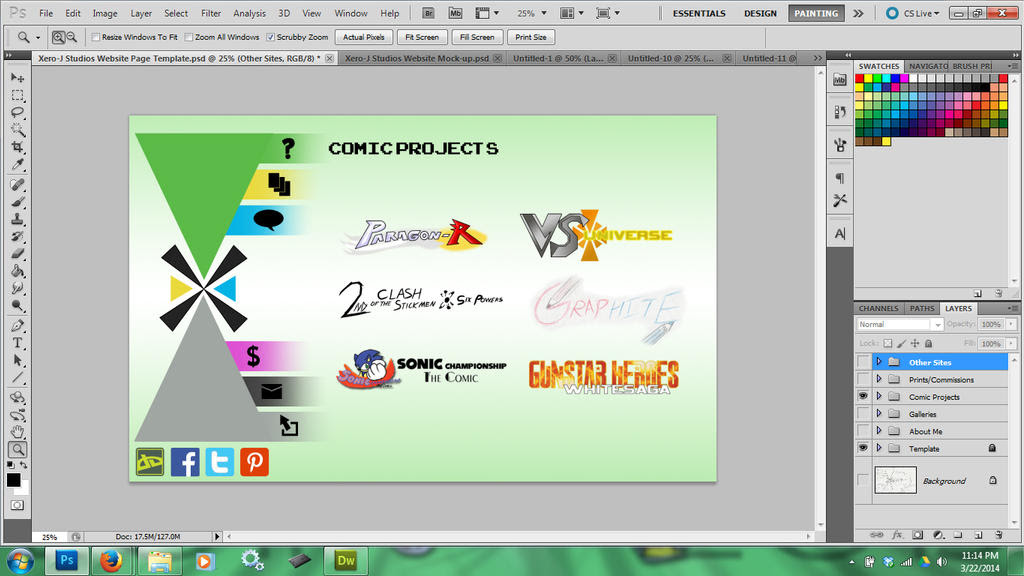This screenshot has height=576, width=1024.
Task: Click the Print Size button
Action: (531, 37)
